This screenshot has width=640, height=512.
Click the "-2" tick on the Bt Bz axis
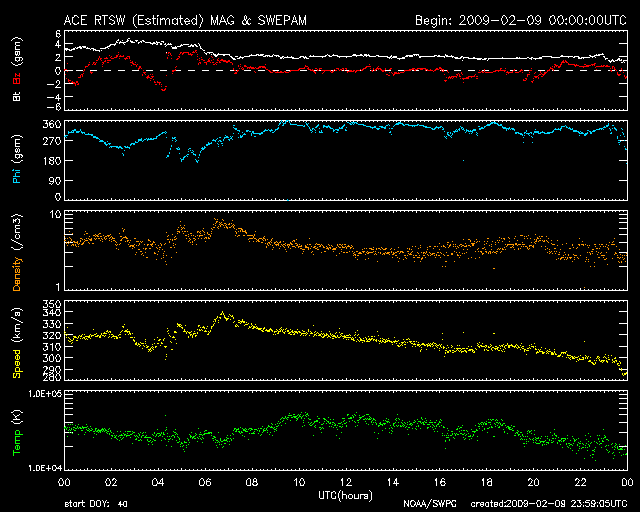click(55, 84)
